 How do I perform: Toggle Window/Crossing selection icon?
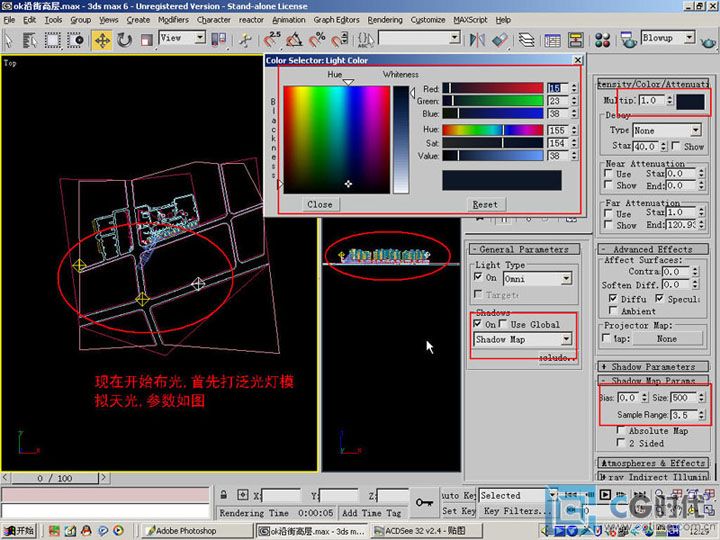click(75, 40)
